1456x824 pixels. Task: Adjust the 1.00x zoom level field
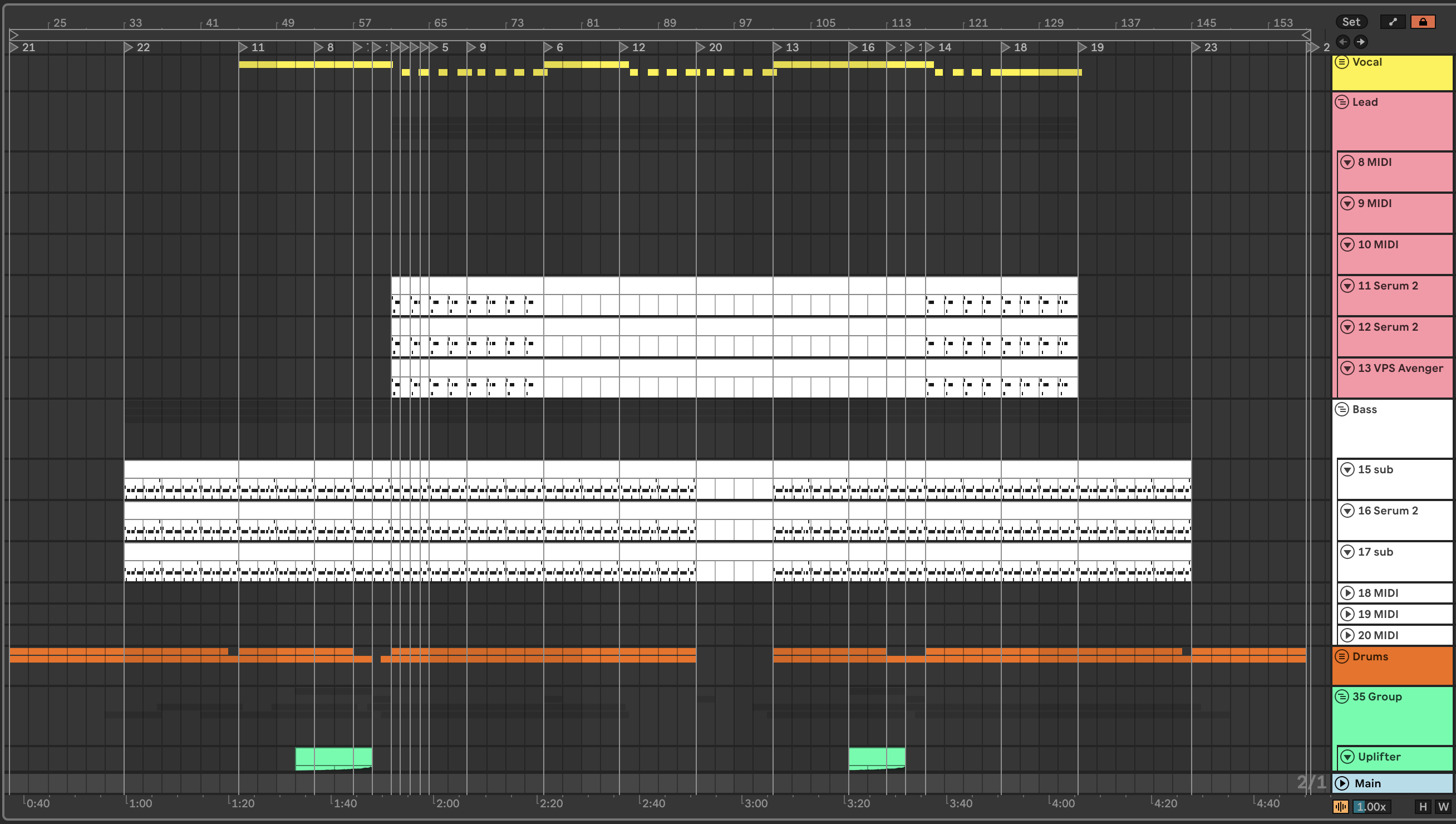[1372, 806]
